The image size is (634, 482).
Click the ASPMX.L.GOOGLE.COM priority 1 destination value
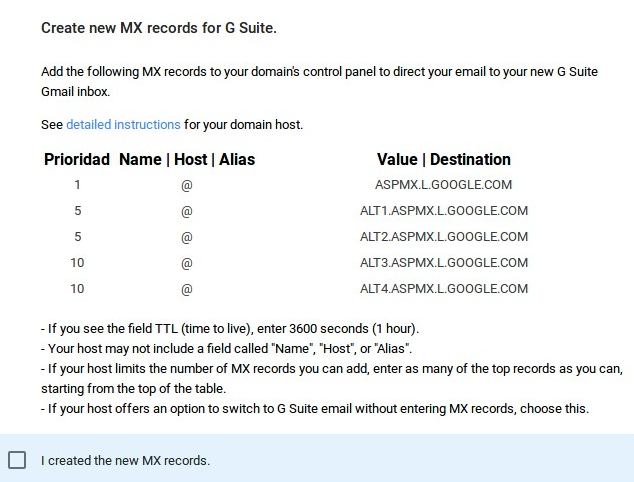444,185
